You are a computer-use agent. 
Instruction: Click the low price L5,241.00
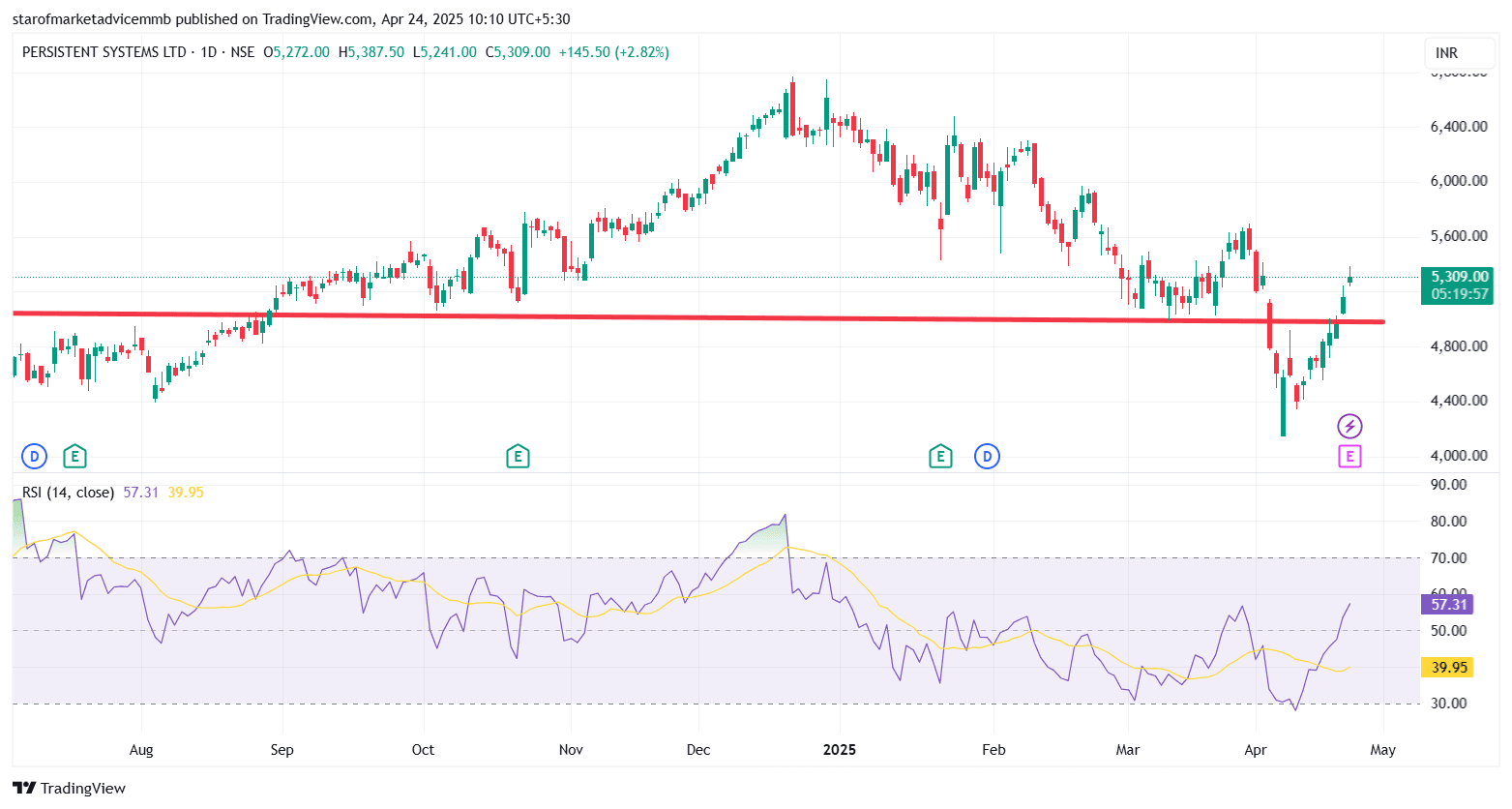click(x=445, y=52)
